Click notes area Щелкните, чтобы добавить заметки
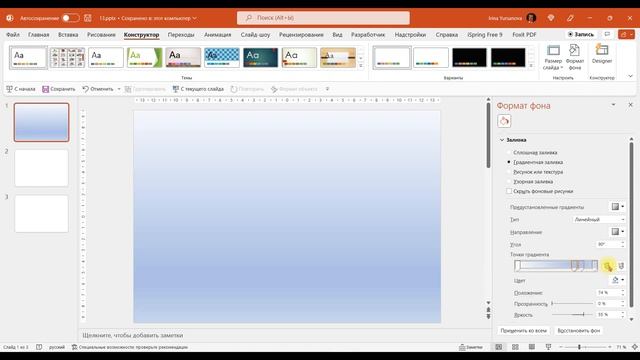This screenshot has width=640, height=360. 133,335
